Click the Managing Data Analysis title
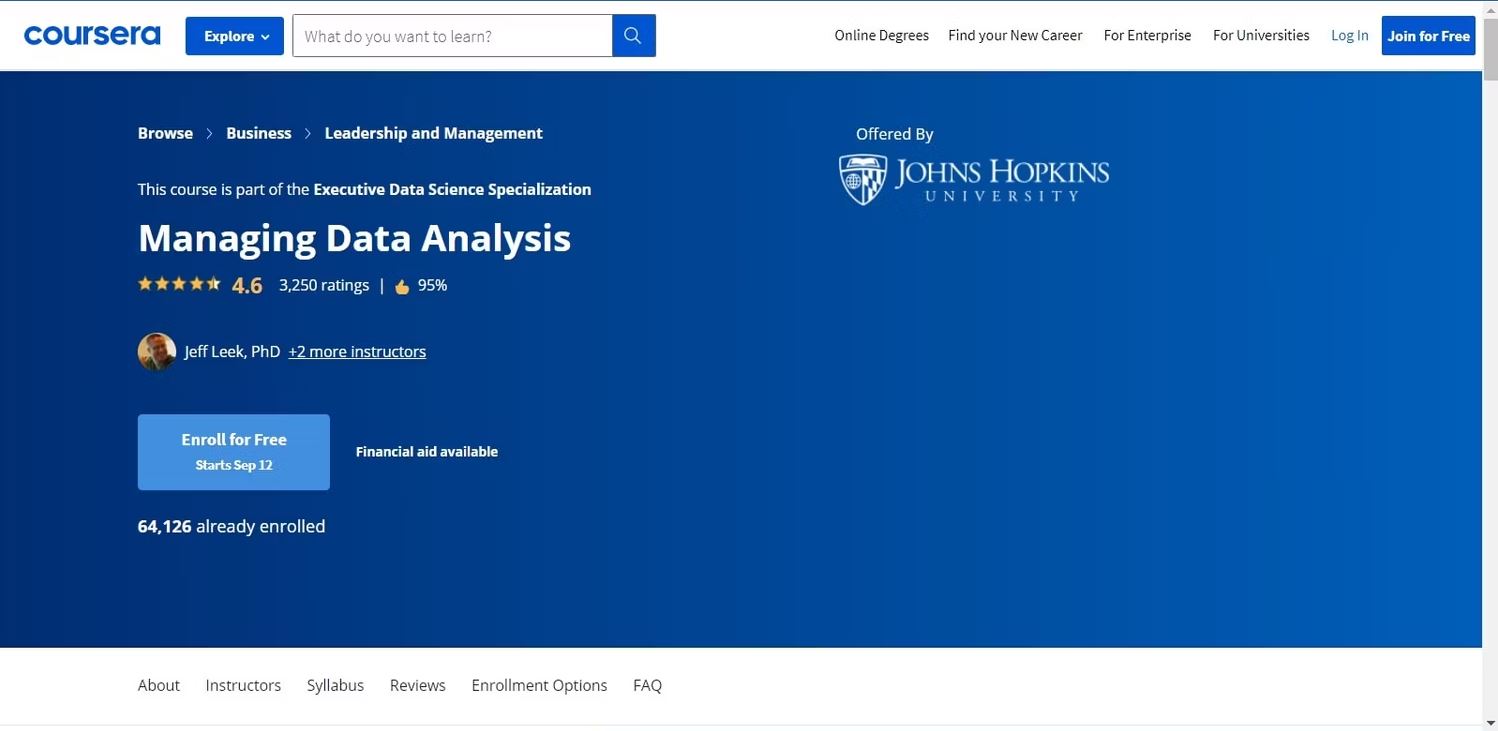The image size is (1498, 731). (354, 238)
